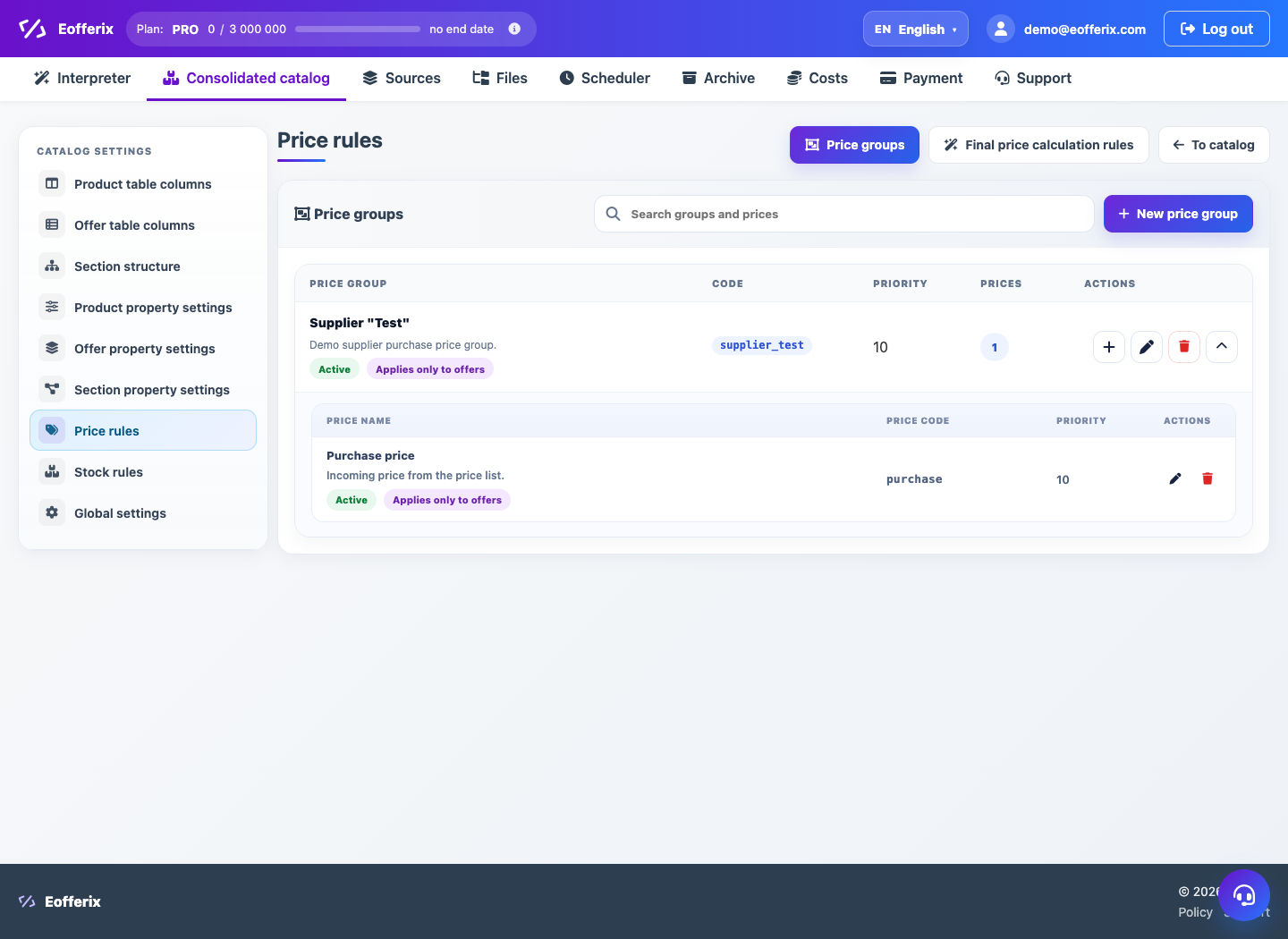Select Stock rules in sidebar
Image resolution: width=1288 pixels, height=939 pixels.
pos(143,471)
